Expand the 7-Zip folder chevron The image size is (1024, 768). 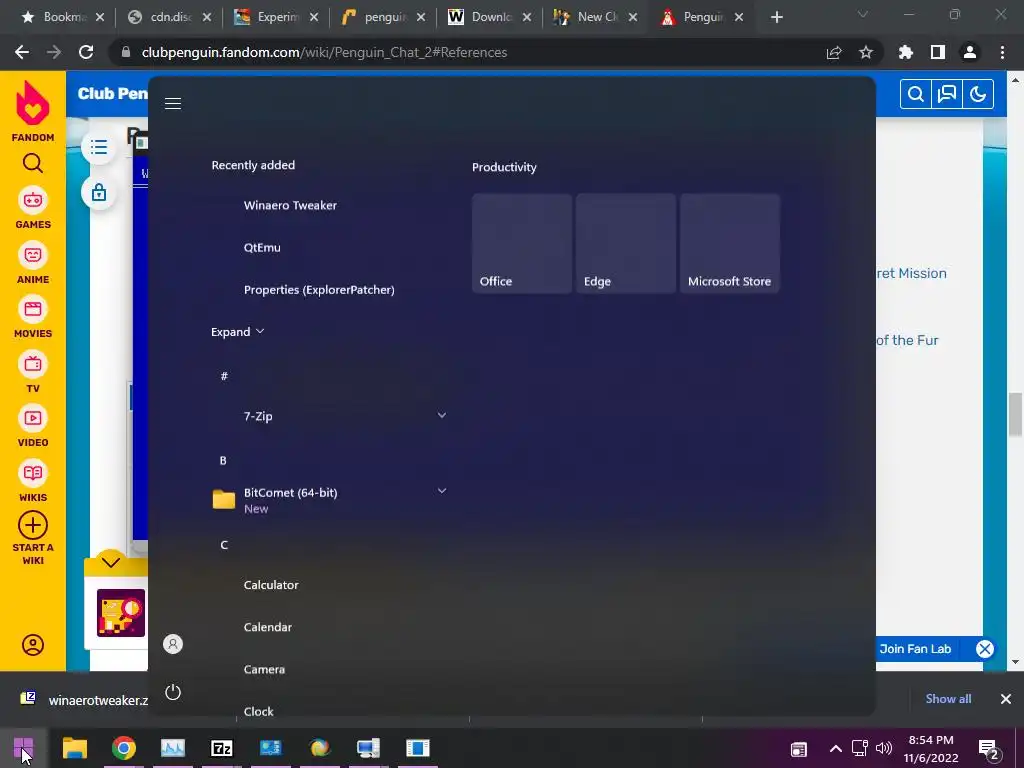click(x=442, y=415)
